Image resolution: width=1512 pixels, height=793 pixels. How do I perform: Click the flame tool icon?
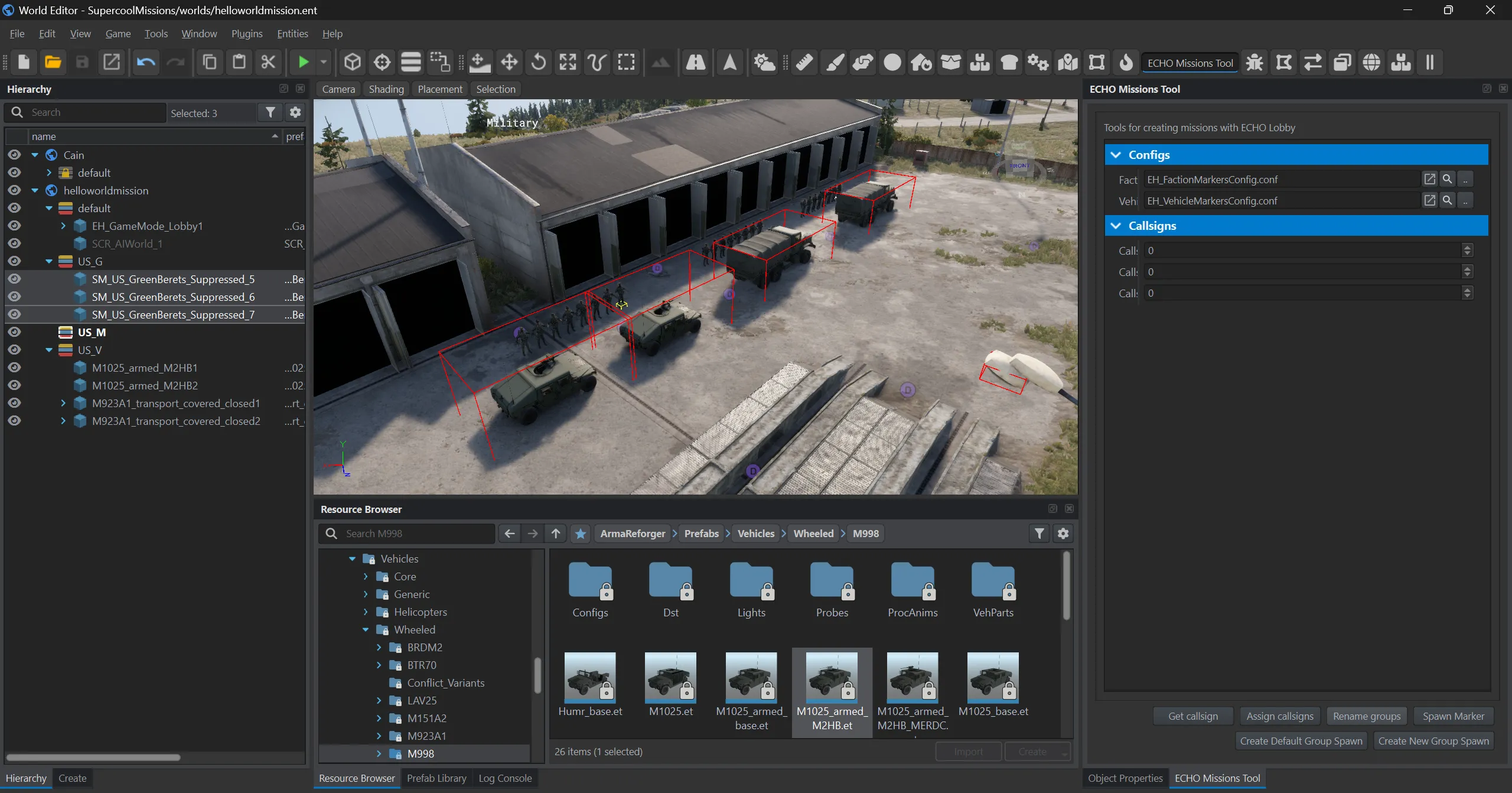1126,62
